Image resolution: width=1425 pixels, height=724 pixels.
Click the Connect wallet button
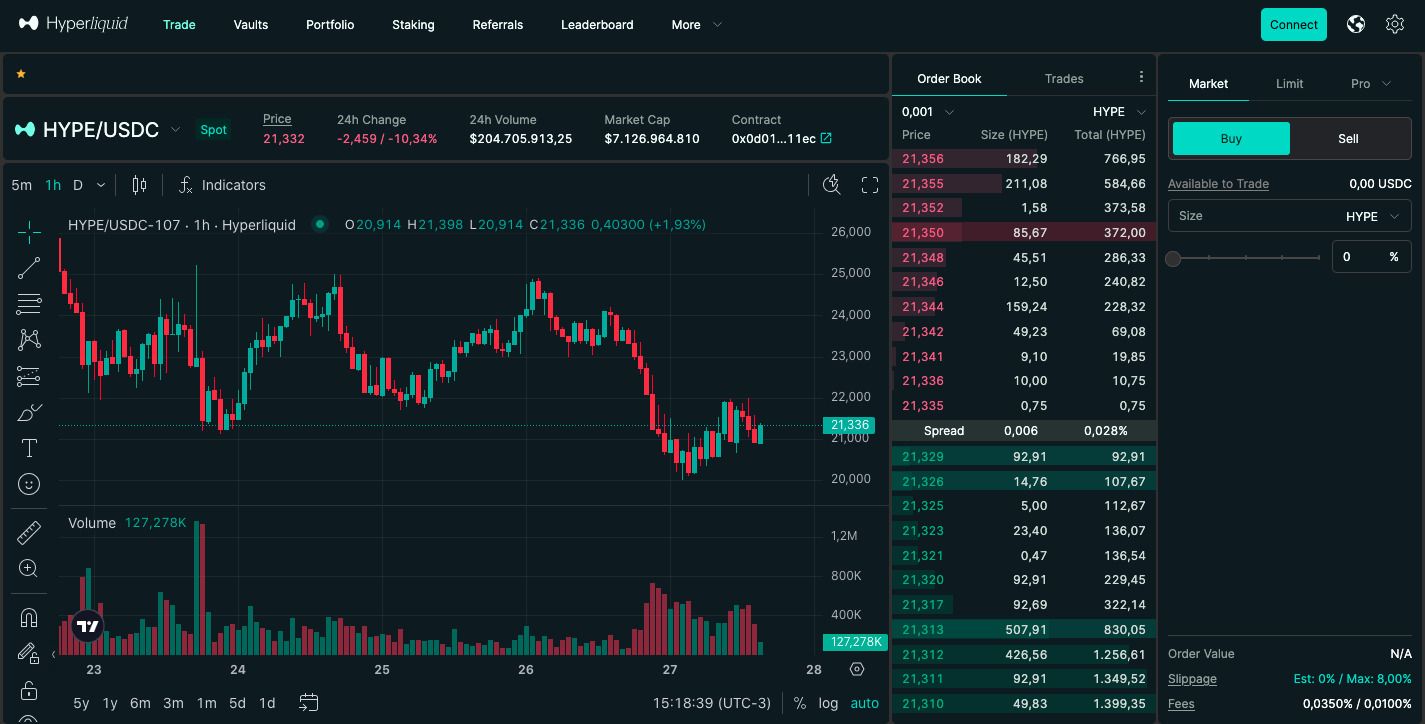click(1293, 25)
